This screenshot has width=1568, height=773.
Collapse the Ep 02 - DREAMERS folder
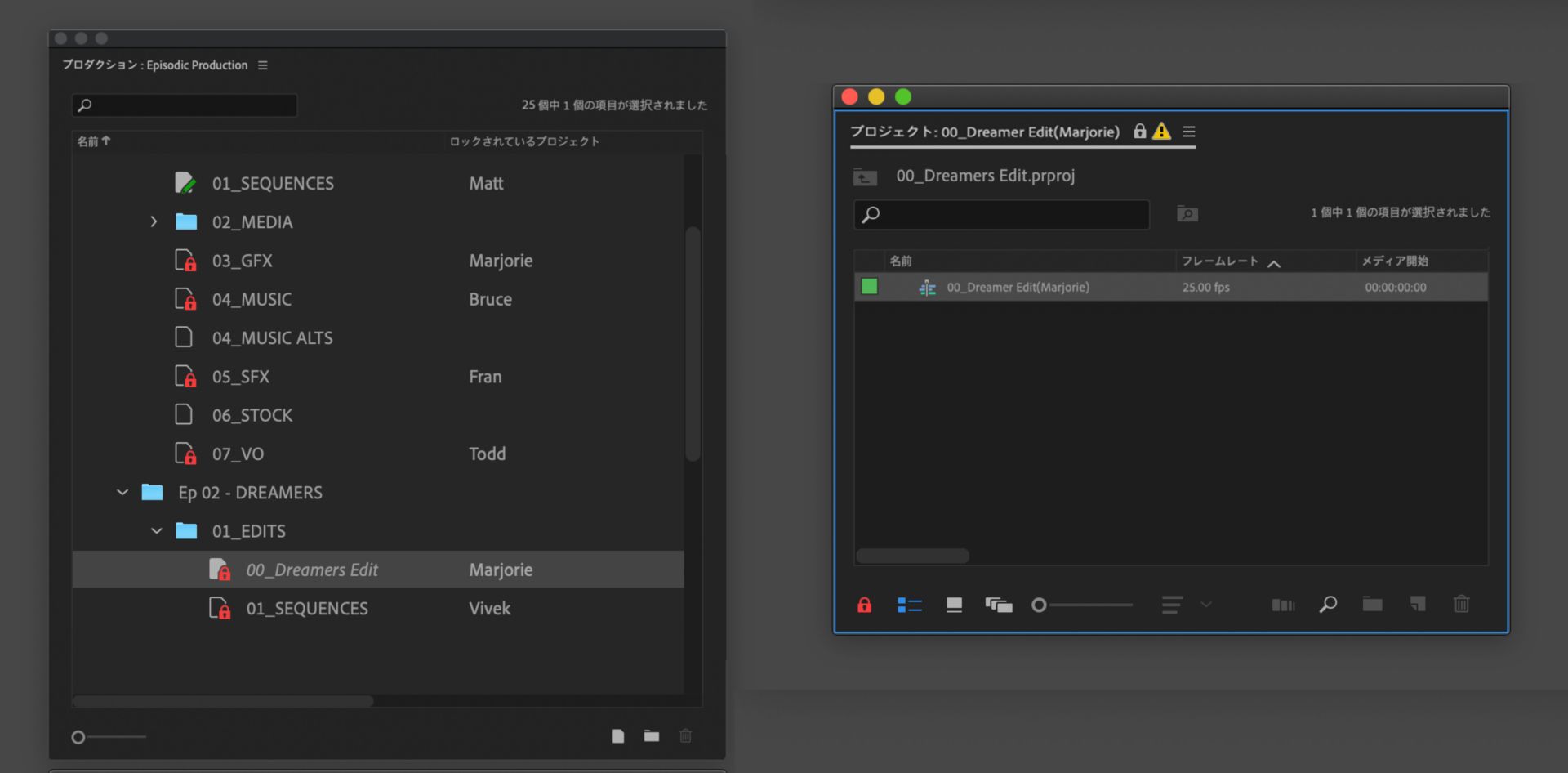click(122, 492)
